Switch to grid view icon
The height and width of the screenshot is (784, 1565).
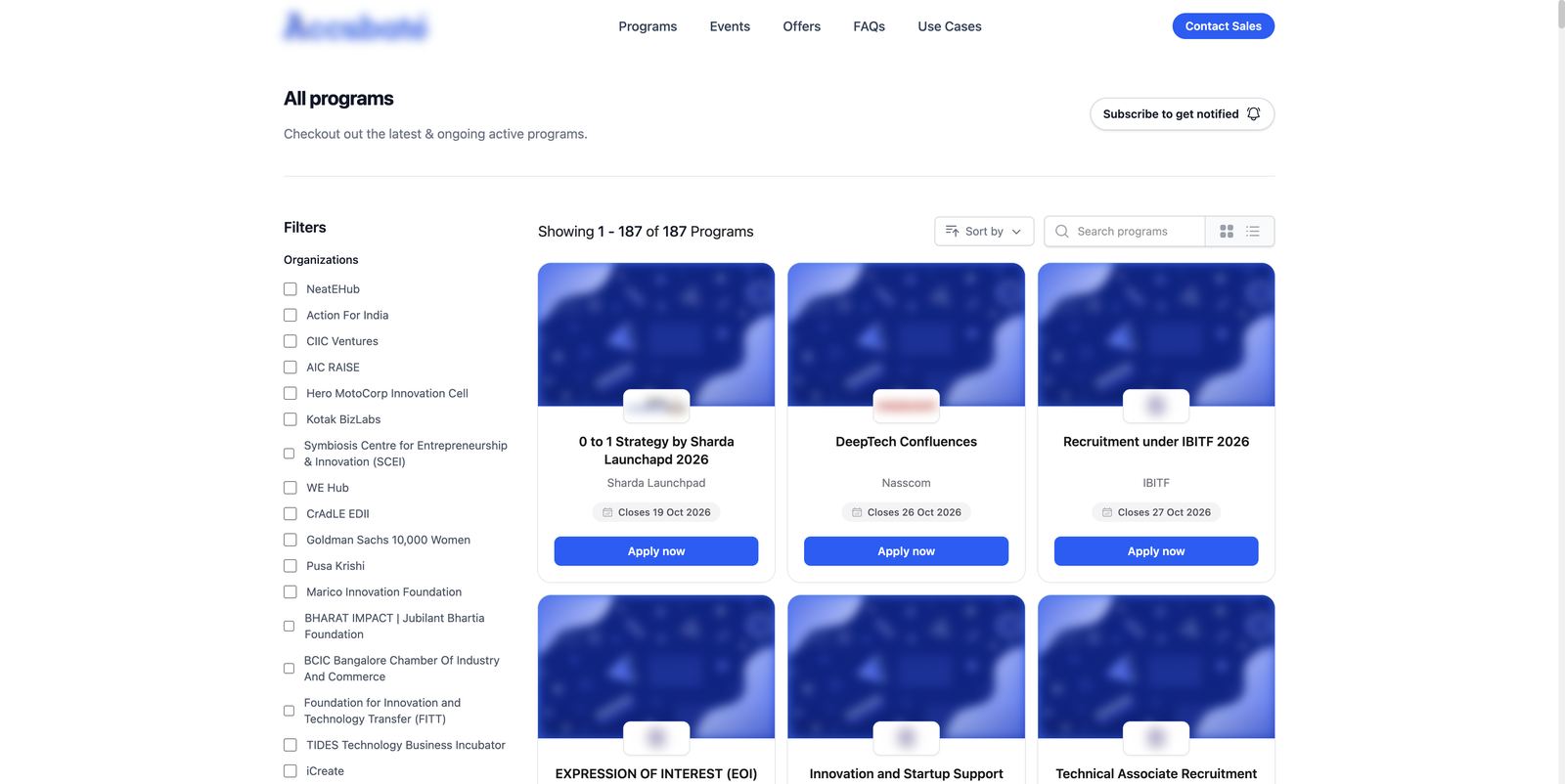pos(1227,232)
